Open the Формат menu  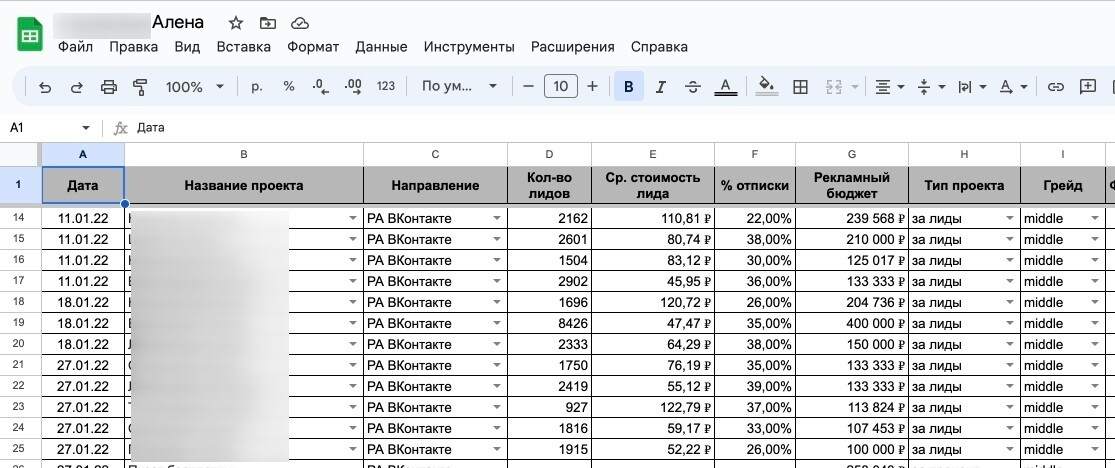[x=313, y=47]
